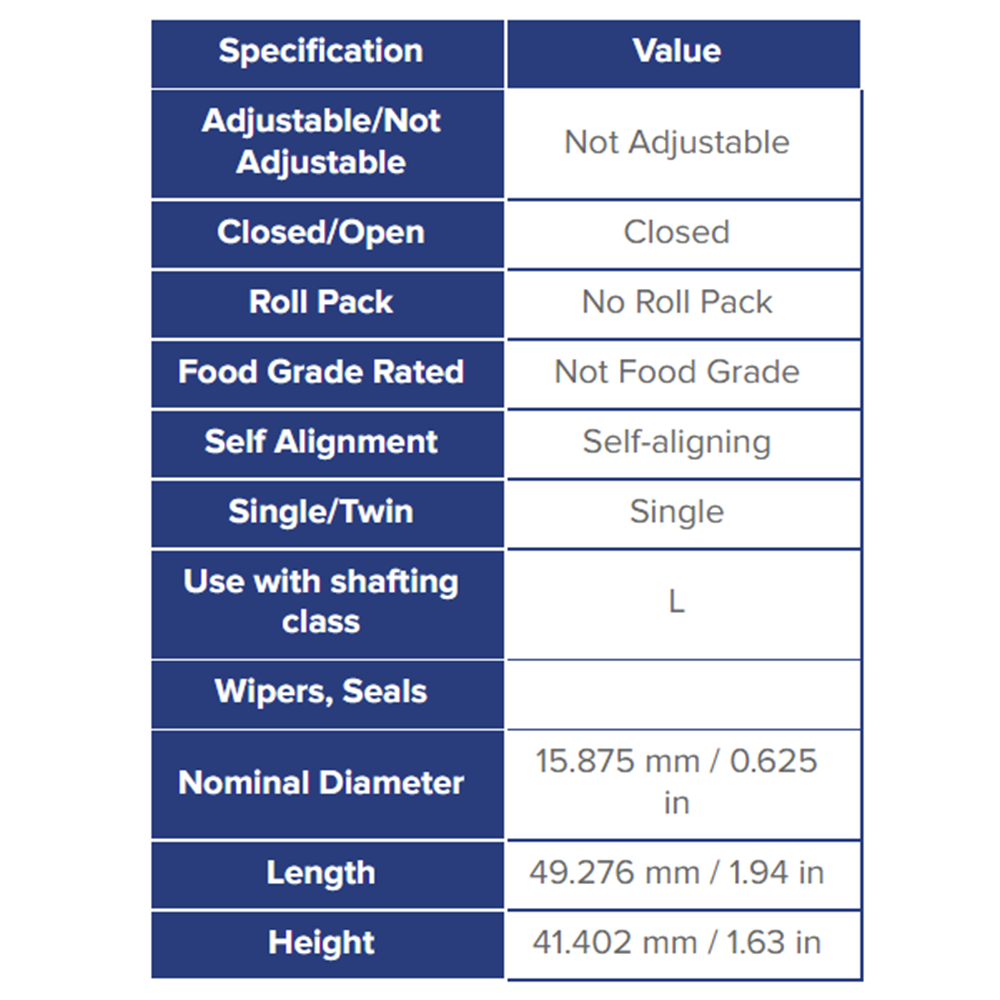The width and height of the screenshot is (1000, 1000).
Task: Select the Self Alignment label cell
Action: coord(327,444)
